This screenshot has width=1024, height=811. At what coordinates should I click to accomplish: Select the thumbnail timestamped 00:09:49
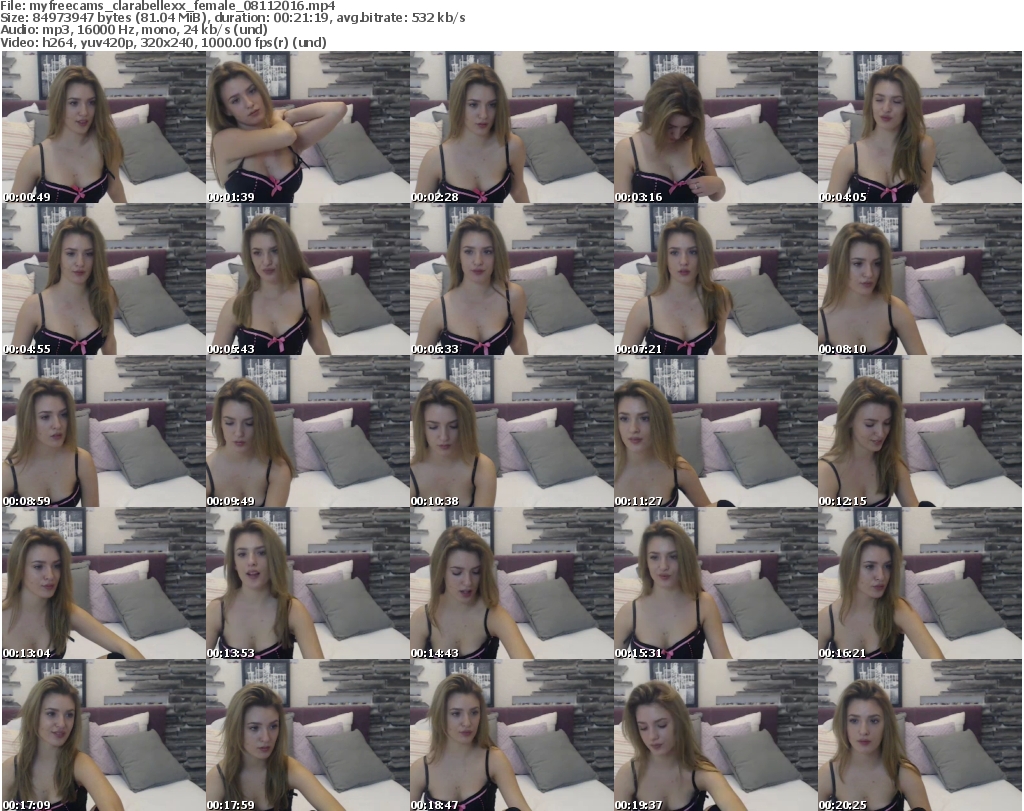[x=308, y=431]
